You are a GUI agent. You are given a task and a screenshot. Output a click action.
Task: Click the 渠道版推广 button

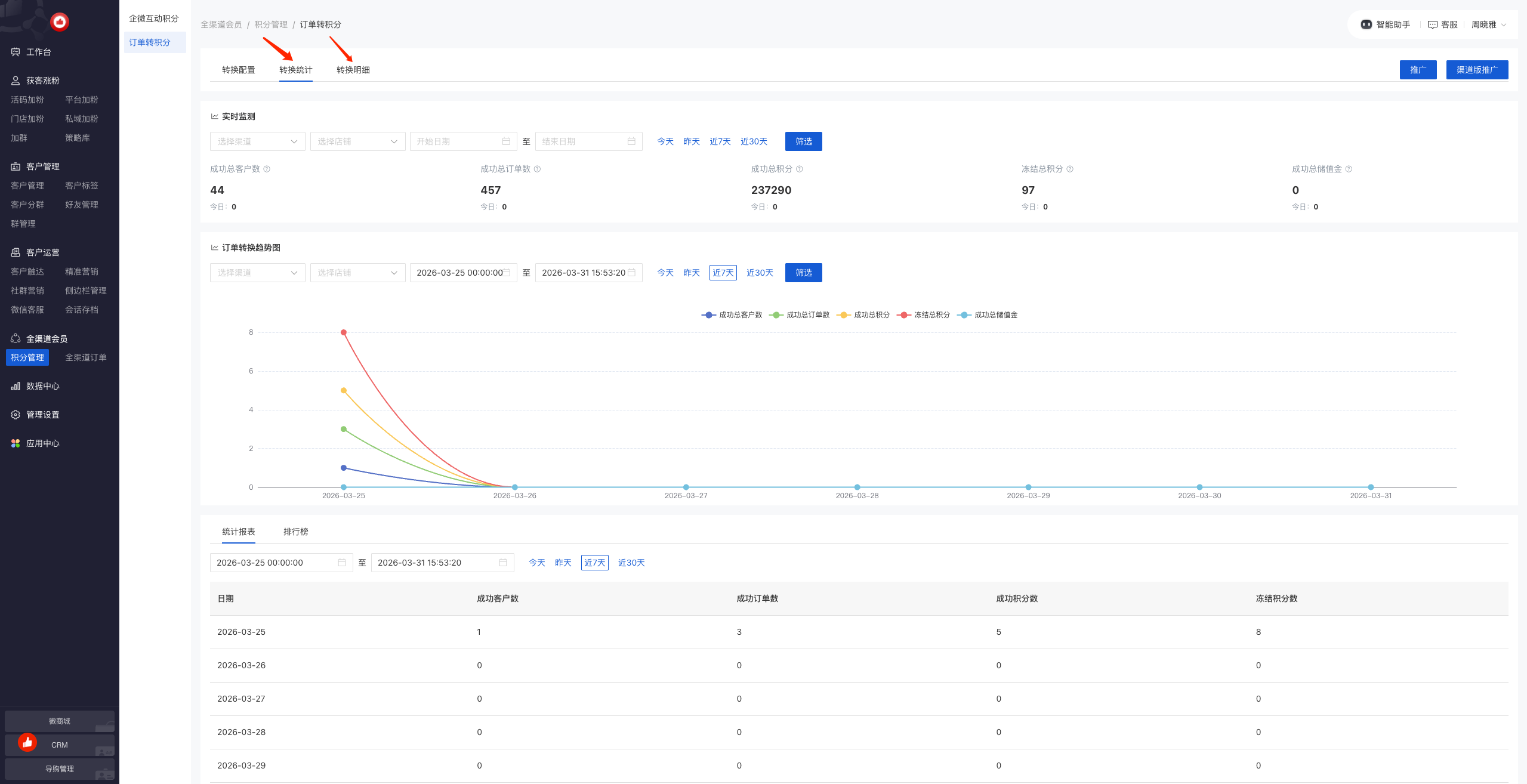click(1476, 70)
